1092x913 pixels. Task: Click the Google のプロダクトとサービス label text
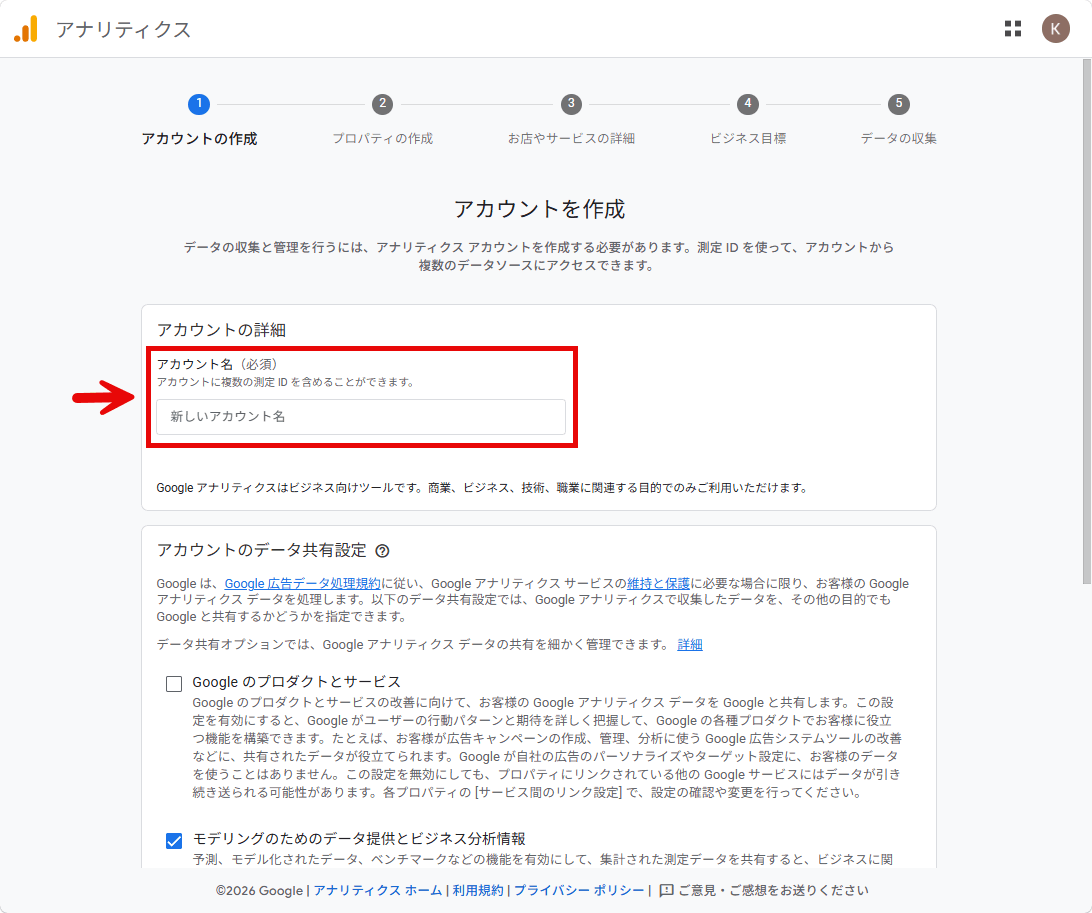[x=297, y=682]
